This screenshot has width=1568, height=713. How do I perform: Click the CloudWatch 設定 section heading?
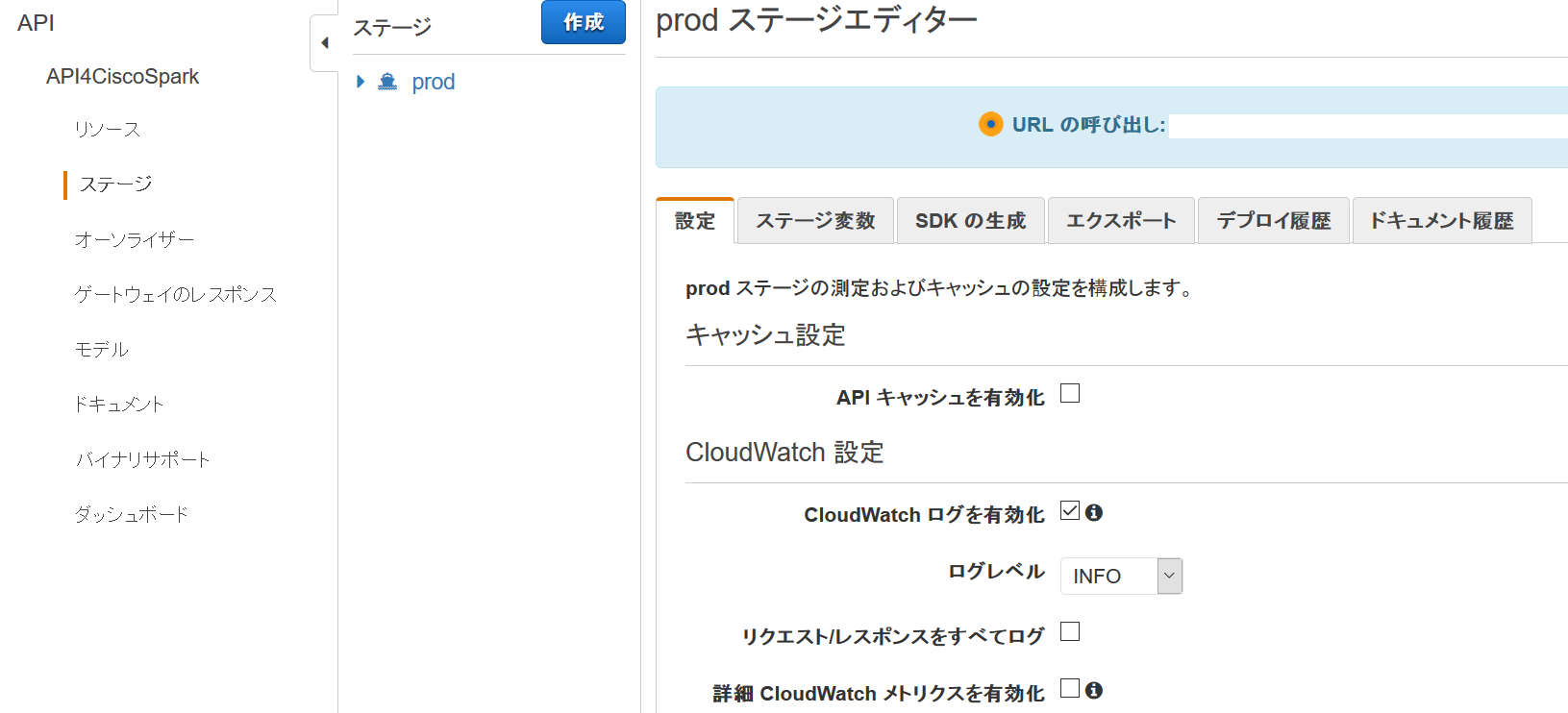784,452
